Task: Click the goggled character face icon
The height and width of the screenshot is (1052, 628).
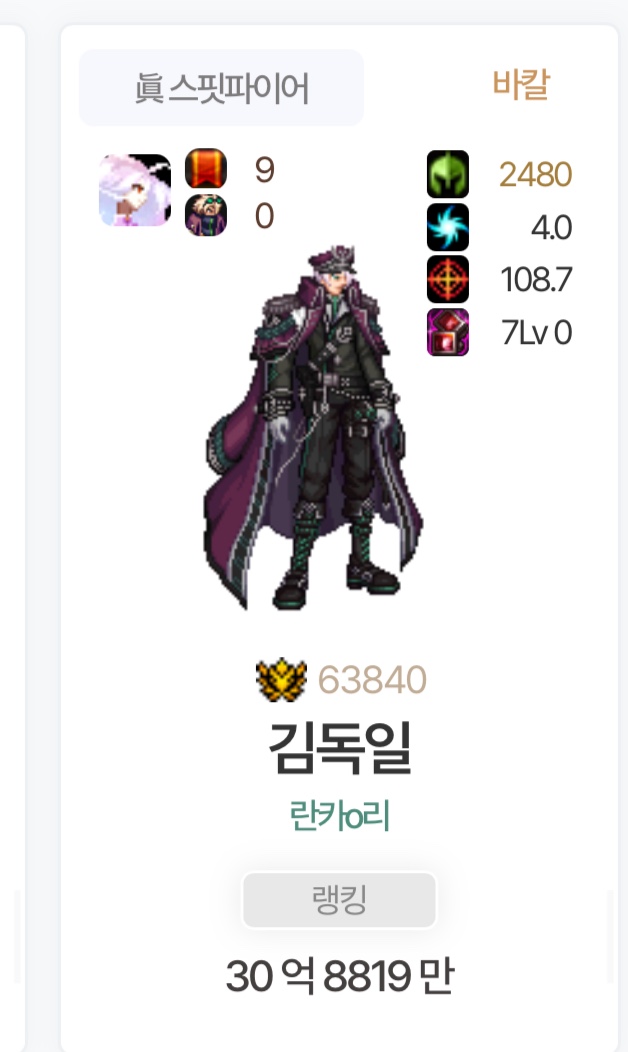Action: [x=206, y=215]
